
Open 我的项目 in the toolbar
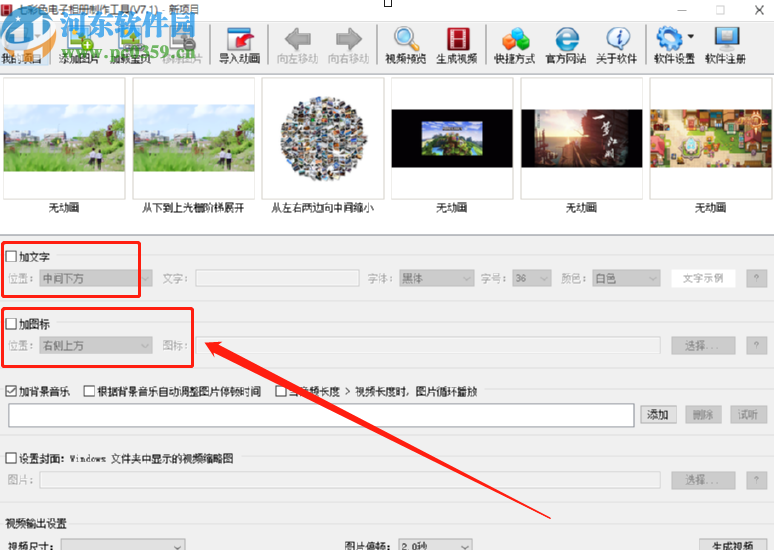point(21,45)
